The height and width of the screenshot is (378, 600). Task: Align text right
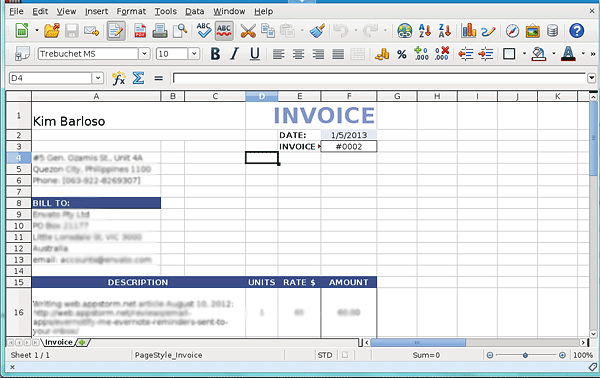pos(318,54)
